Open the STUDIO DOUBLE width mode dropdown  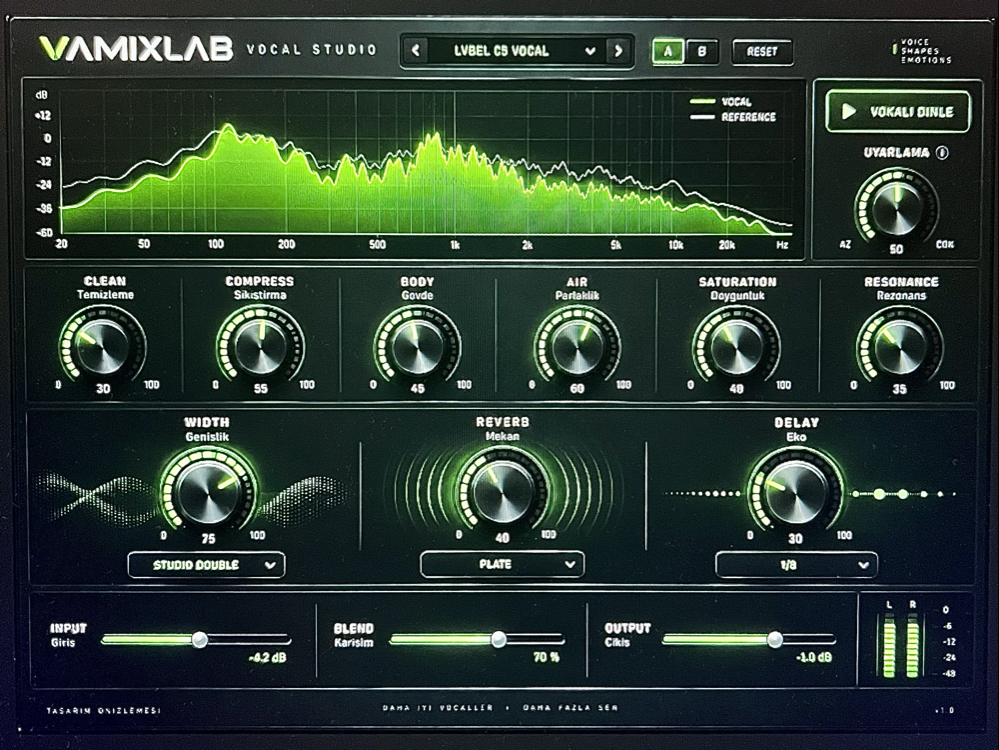click(206, 565)
